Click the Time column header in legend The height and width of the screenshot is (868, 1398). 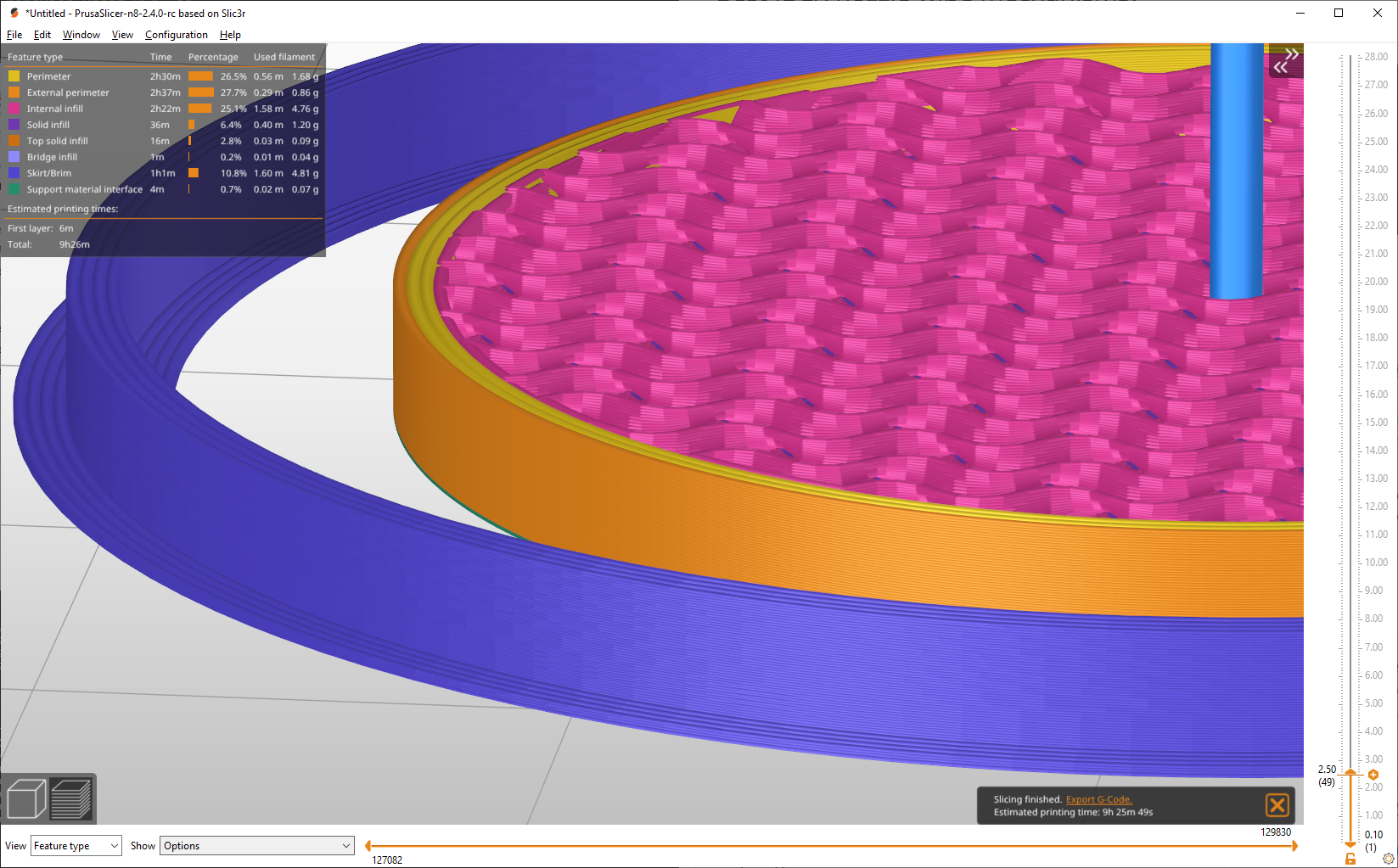point(160,57)
